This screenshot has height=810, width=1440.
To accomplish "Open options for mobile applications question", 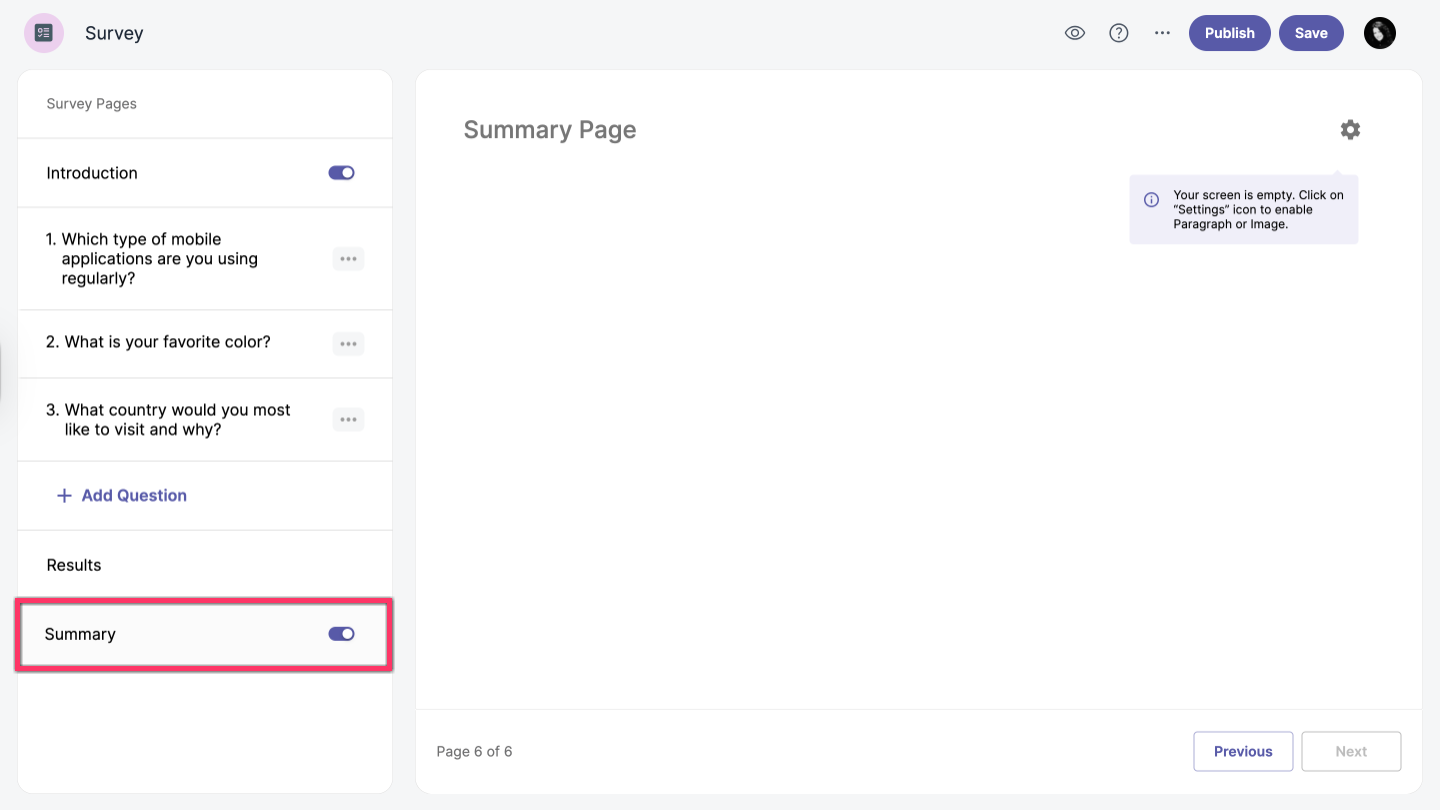I will pos(348,259).
